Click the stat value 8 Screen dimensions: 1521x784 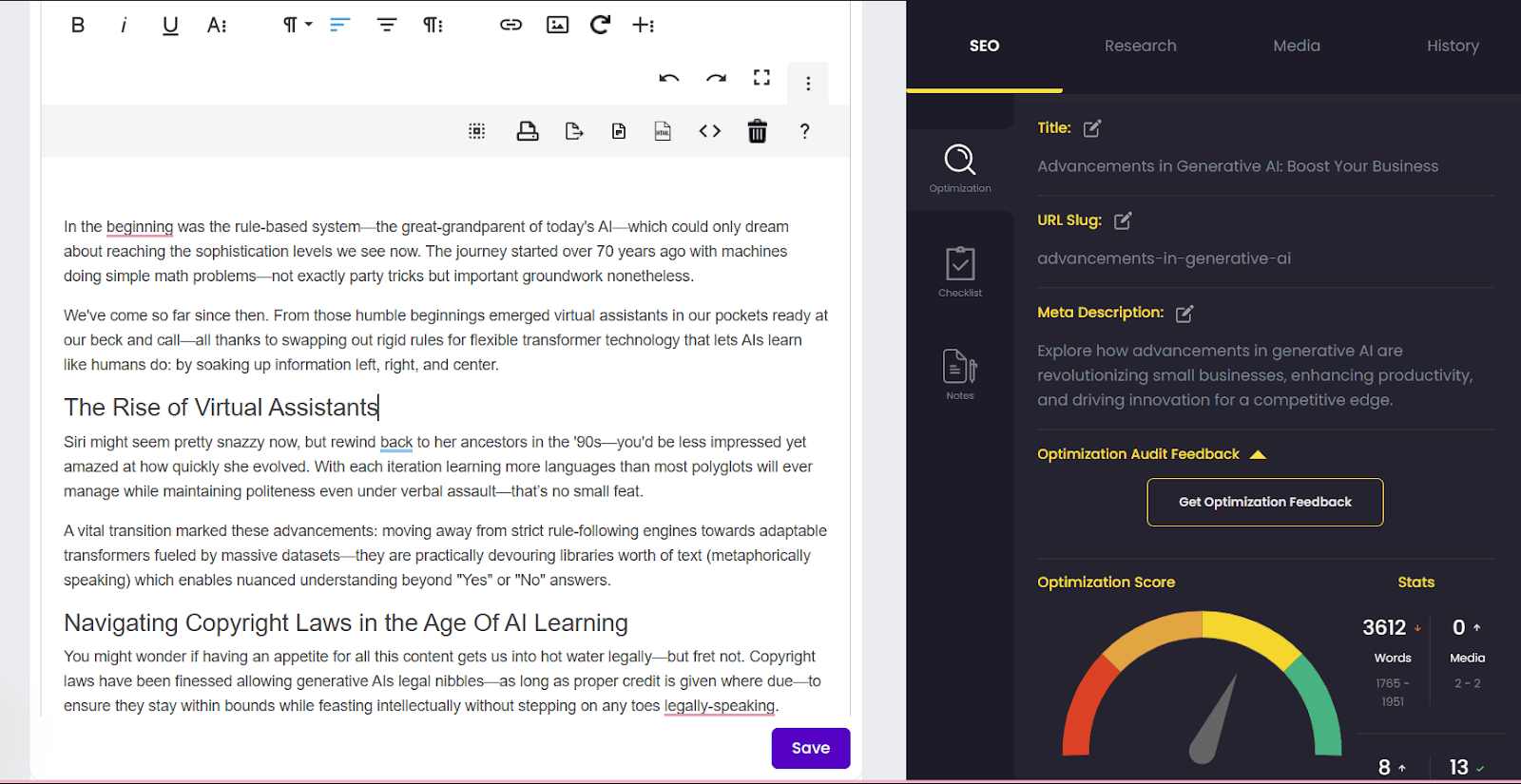point(1384,767)
